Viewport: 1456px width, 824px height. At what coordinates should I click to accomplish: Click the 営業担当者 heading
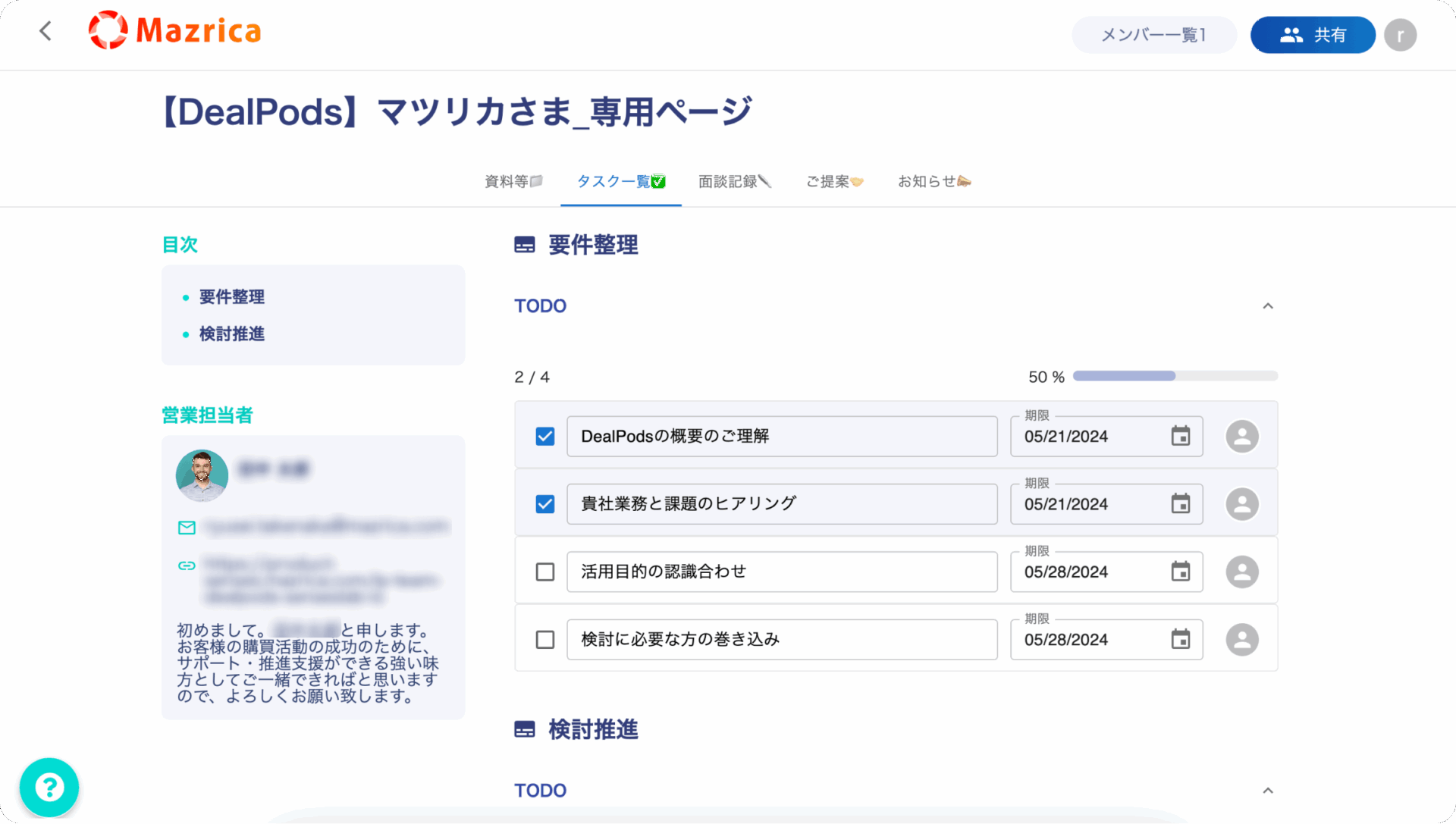[x=207, y=415]
